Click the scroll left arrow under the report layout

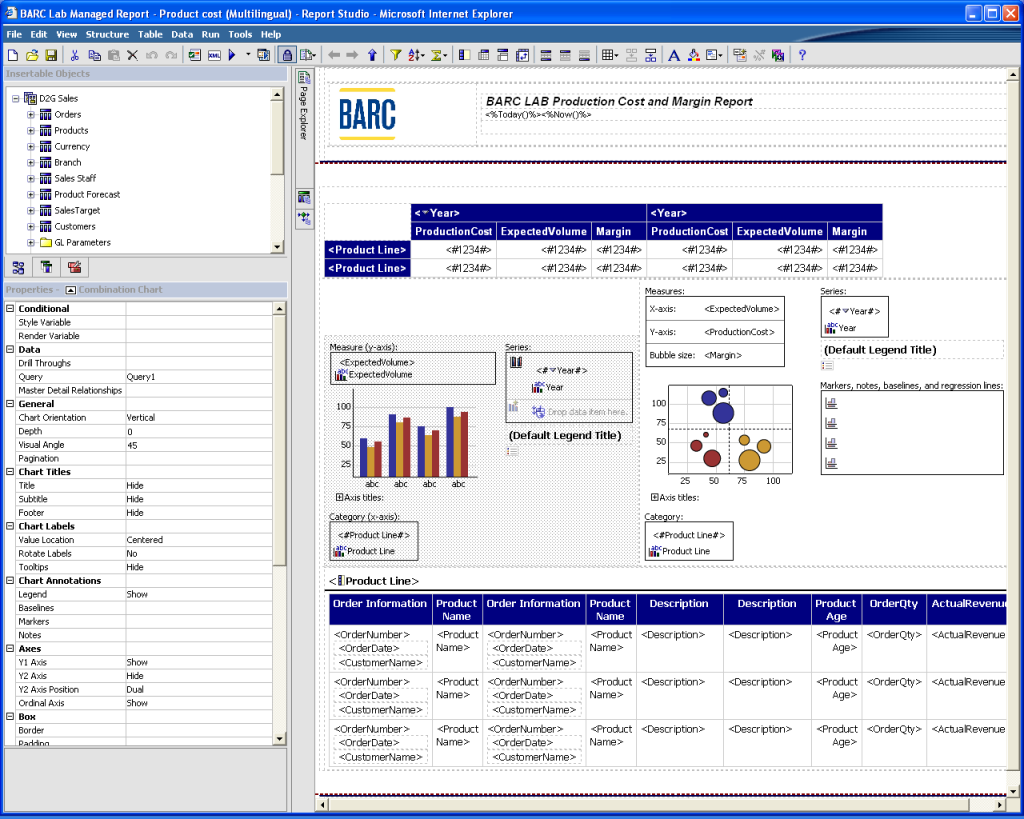(x=323, y=805)
